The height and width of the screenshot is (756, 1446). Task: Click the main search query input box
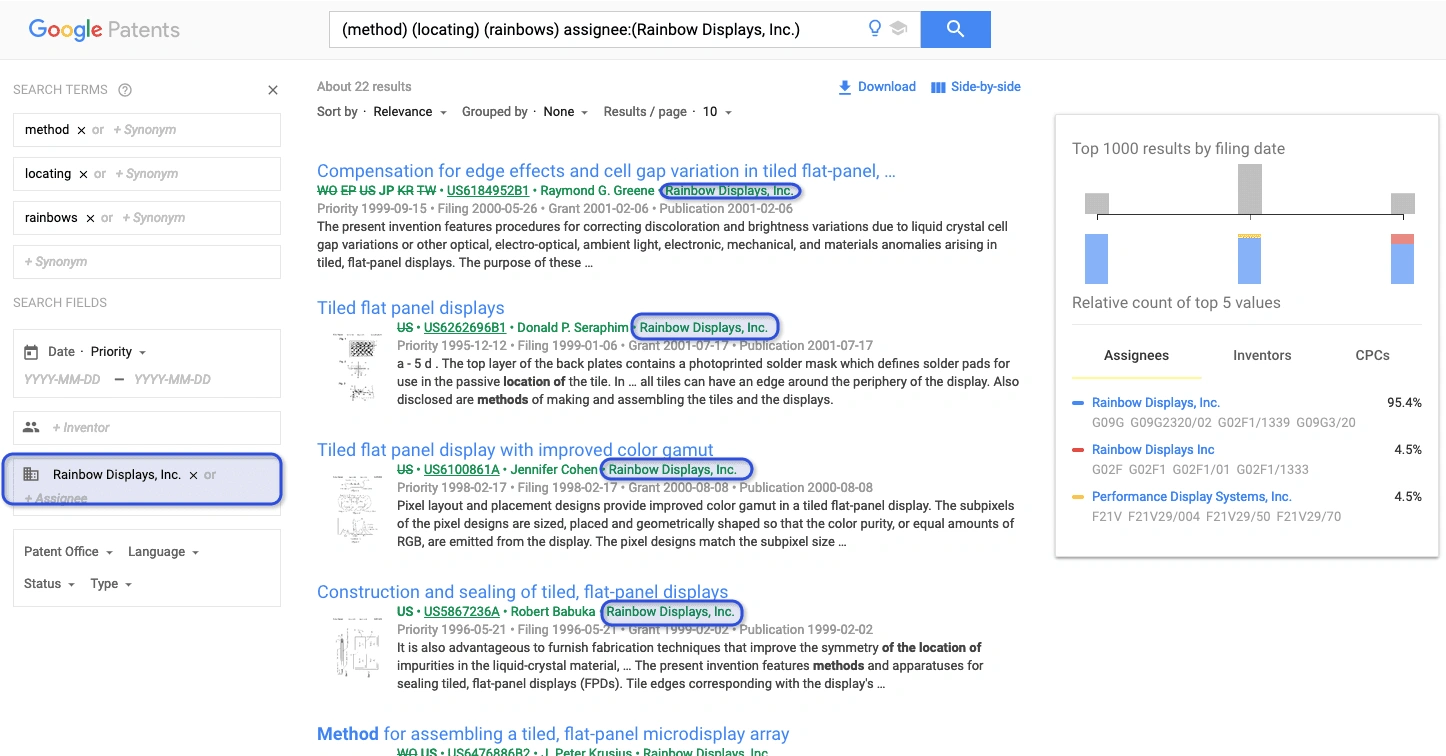click(x=600, y=29)
